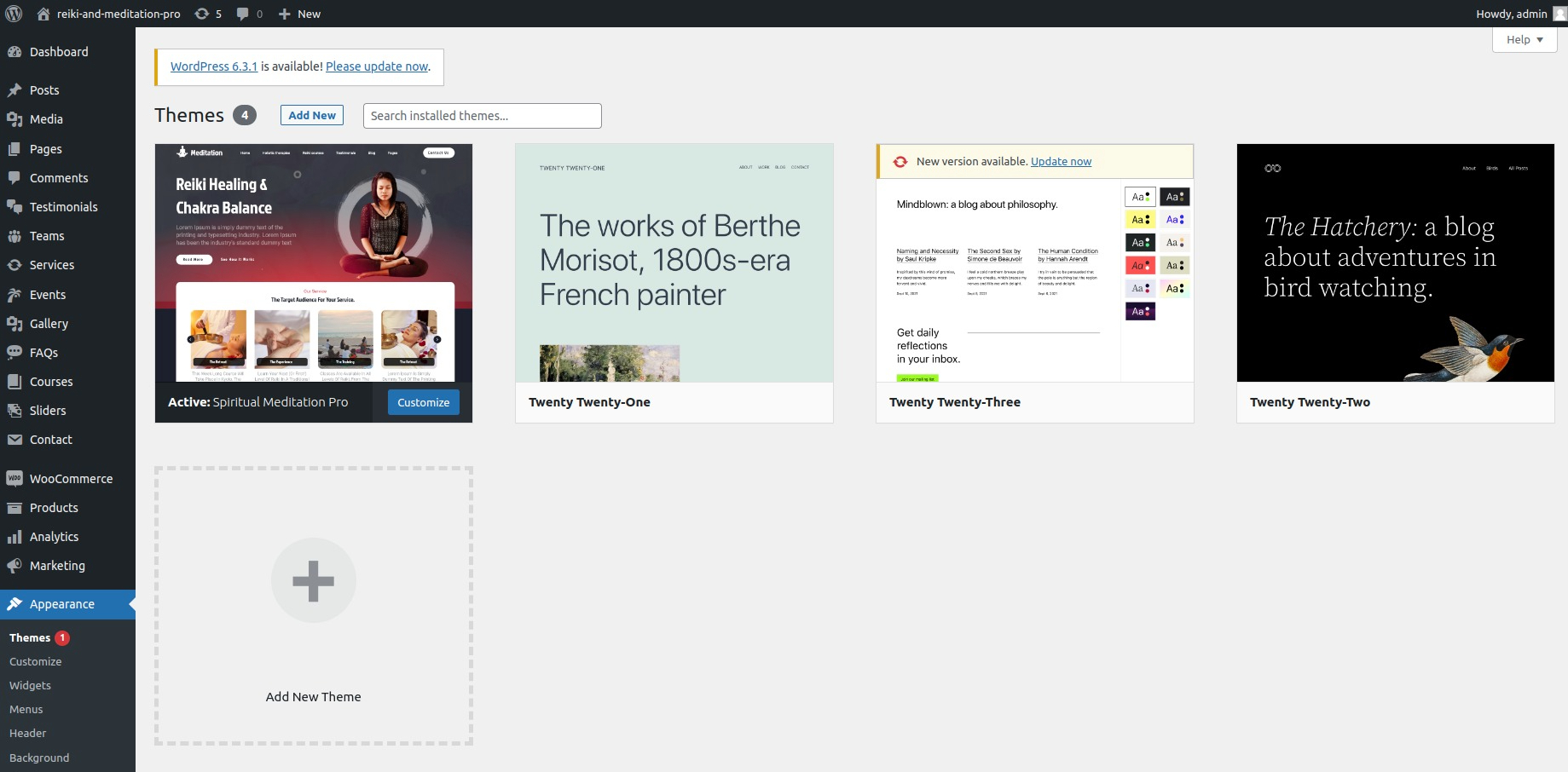1568x772 pixels.
Task: Click the Sliders icon
Action: coord(14,411)
